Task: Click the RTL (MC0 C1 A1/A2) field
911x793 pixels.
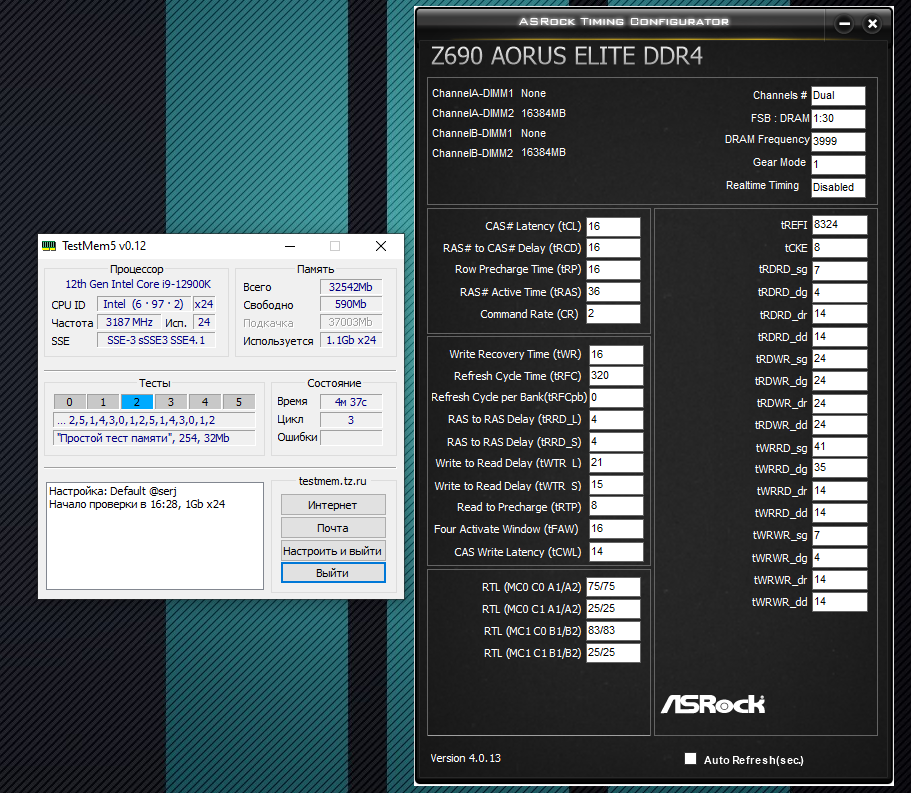Action: [x=613, y=609]
